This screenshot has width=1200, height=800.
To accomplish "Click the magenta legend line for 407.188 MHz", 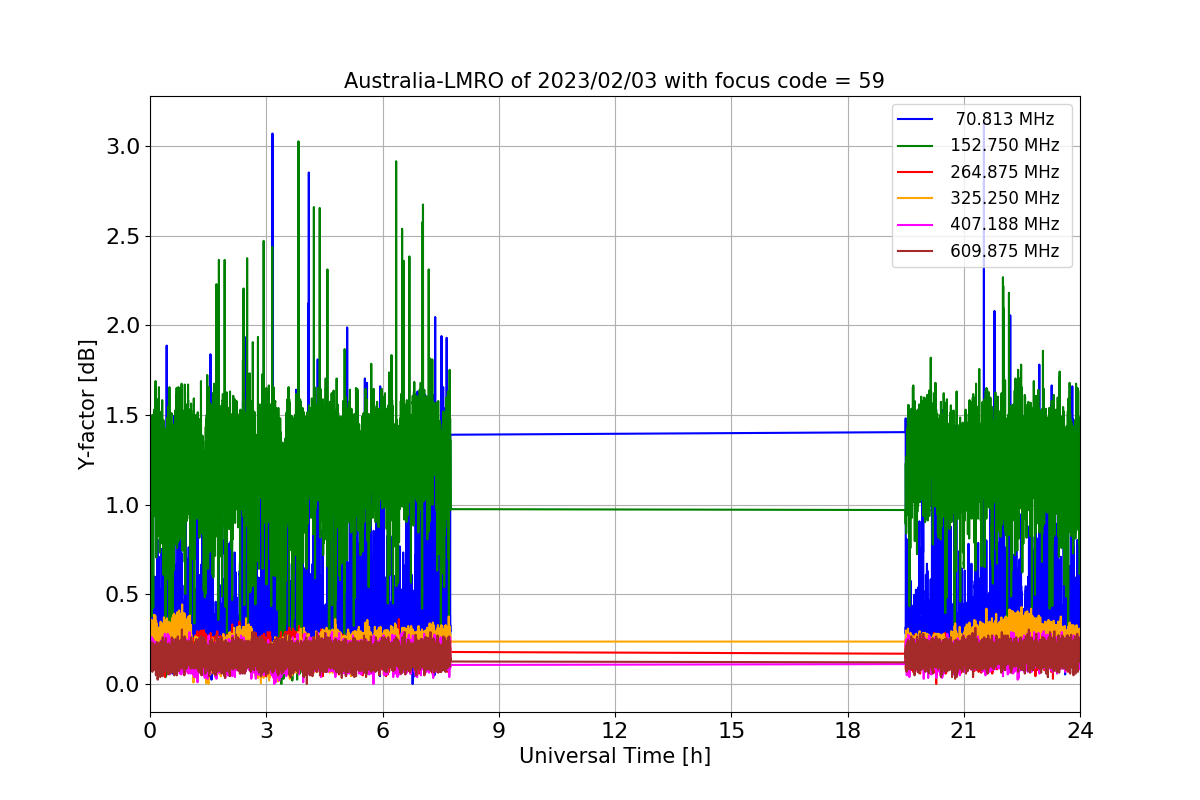I will (916, 225).
